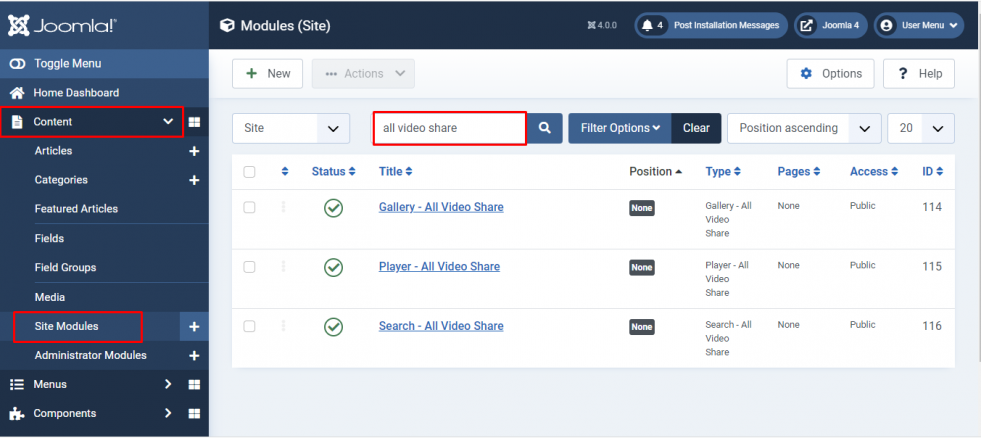The image size is (981, 438).
Task: Select Administrator Modules menu item
Action: point(91,355)
